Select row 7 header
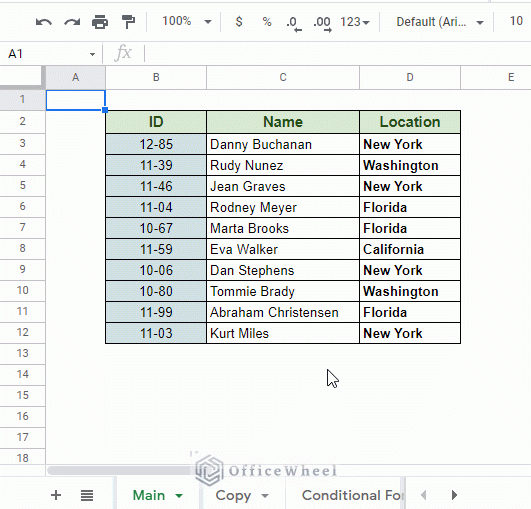The width and height of the screenshot is (531, 509). pyautogui.click(x=22, y=228)
